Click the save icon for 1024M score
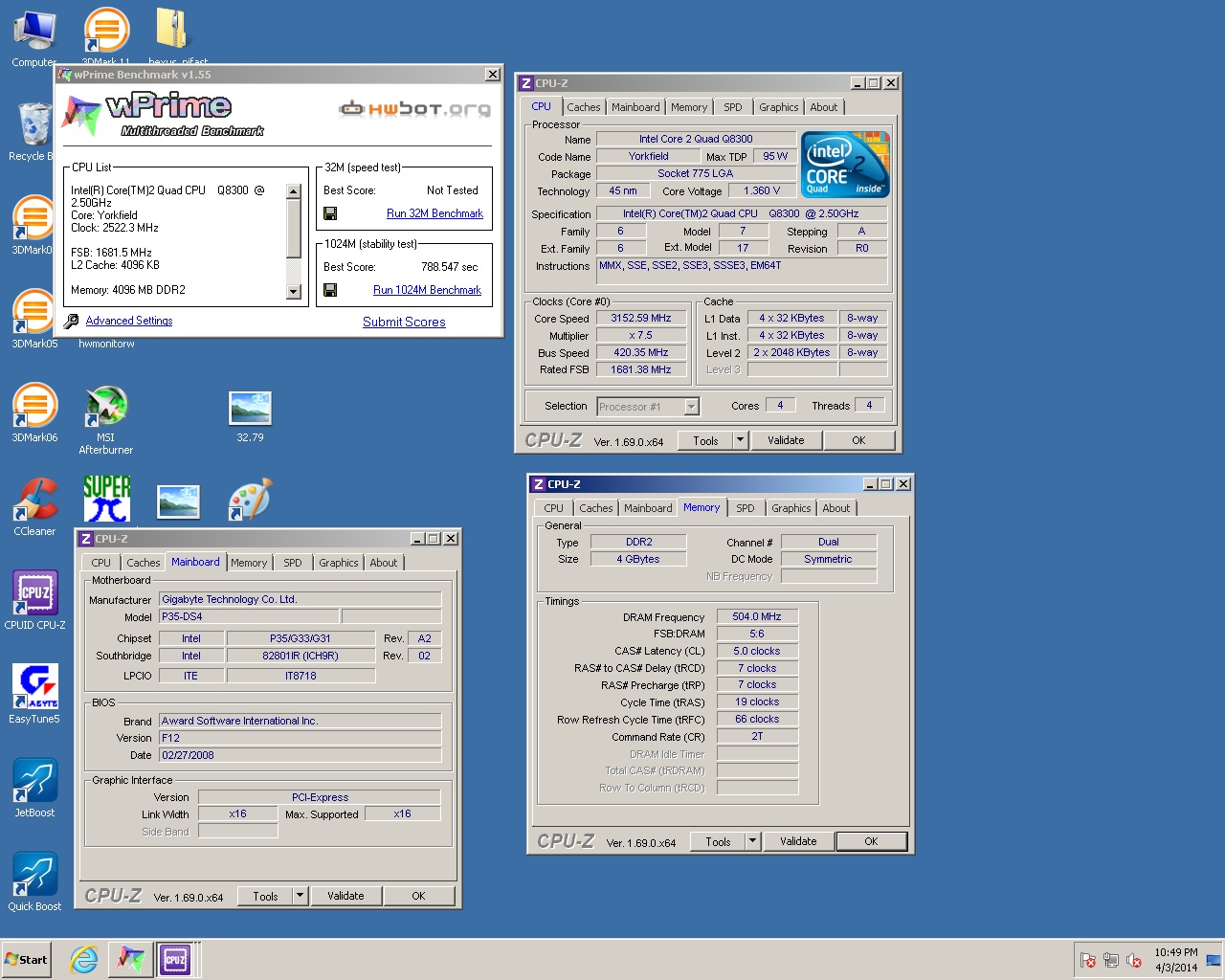This screenshot has height=980, width=1225. 330,290
